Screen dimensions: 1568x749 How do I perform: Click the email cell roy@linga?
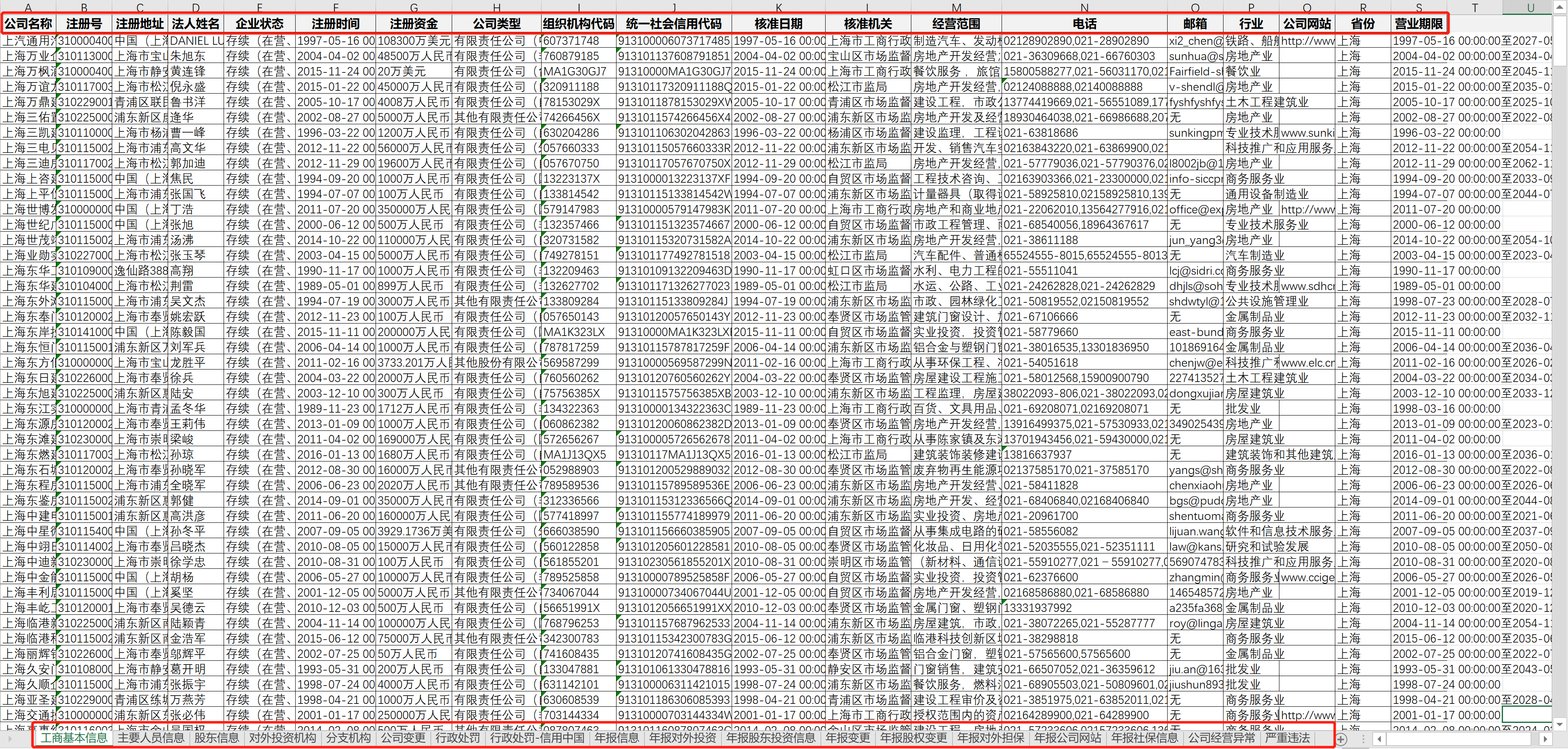(x=1195, y=623)
